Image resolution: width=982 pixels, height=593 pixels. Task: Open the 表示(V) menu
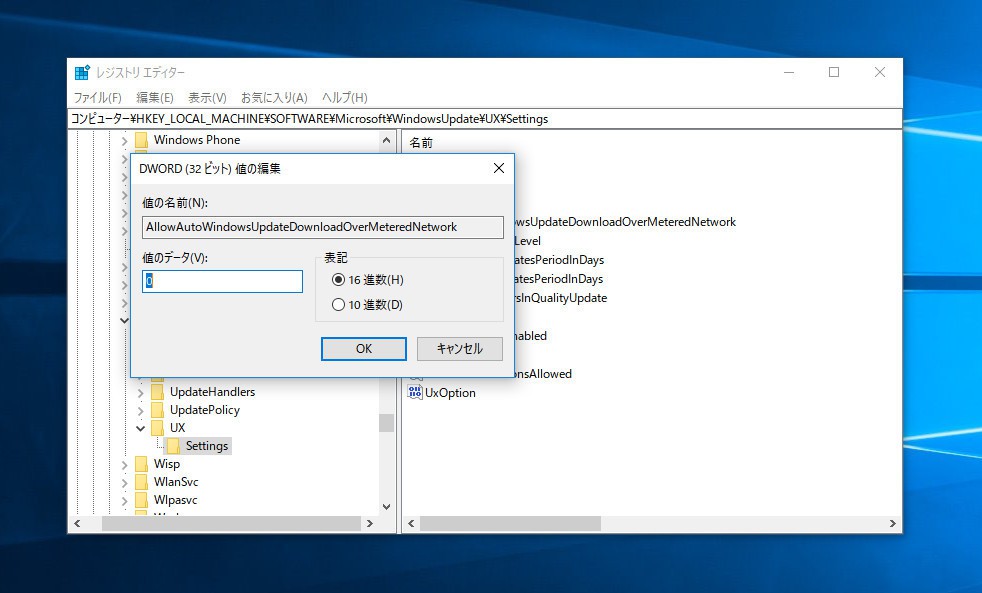pos(207,98)
